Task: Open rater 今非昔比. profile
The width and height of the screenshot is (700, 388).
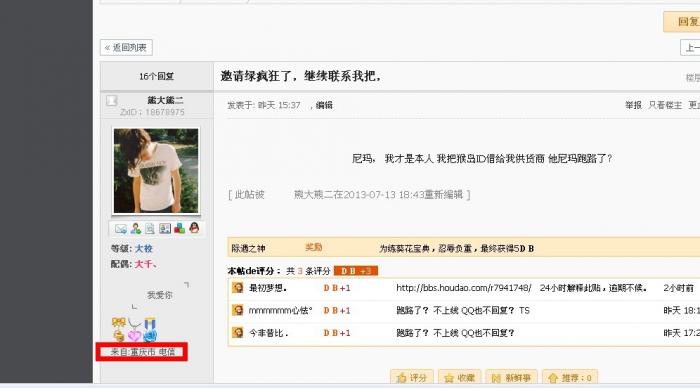Action: coord(268,333)
